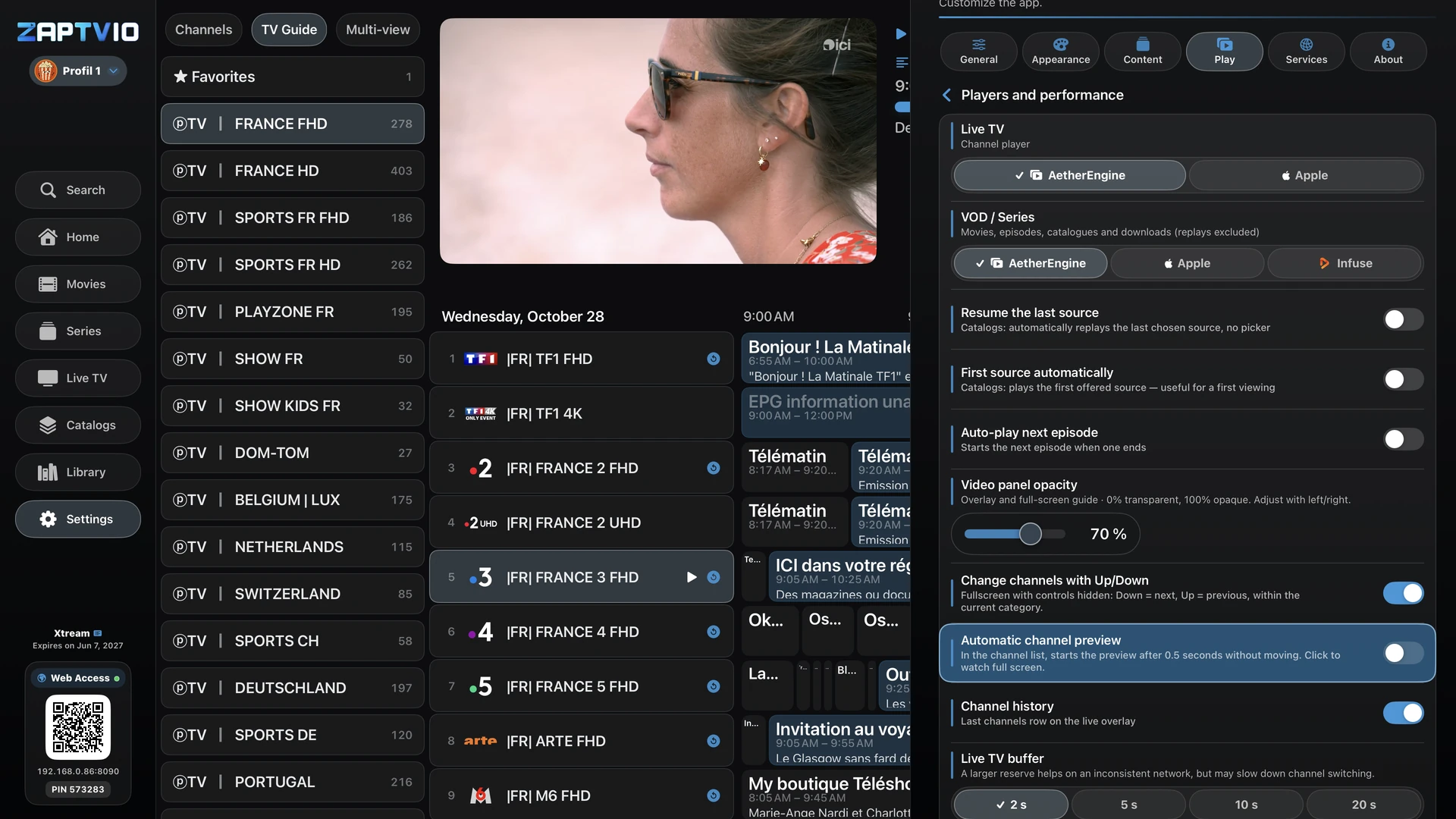The height and width of the screenshot is (819, 1456).
Task: Toggle Resume the last source
Action: click(1403, 319)
